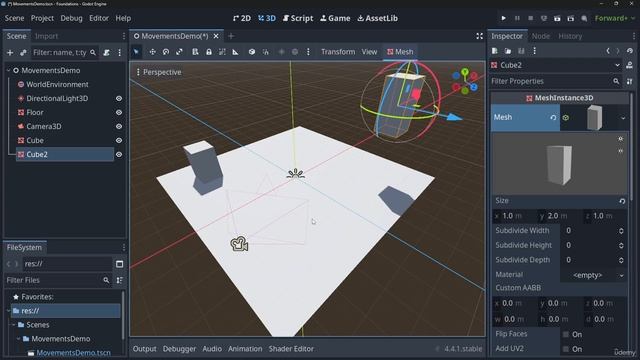Switch to the Import tab
The image size is (640, 360).
(x=46, y=36)
